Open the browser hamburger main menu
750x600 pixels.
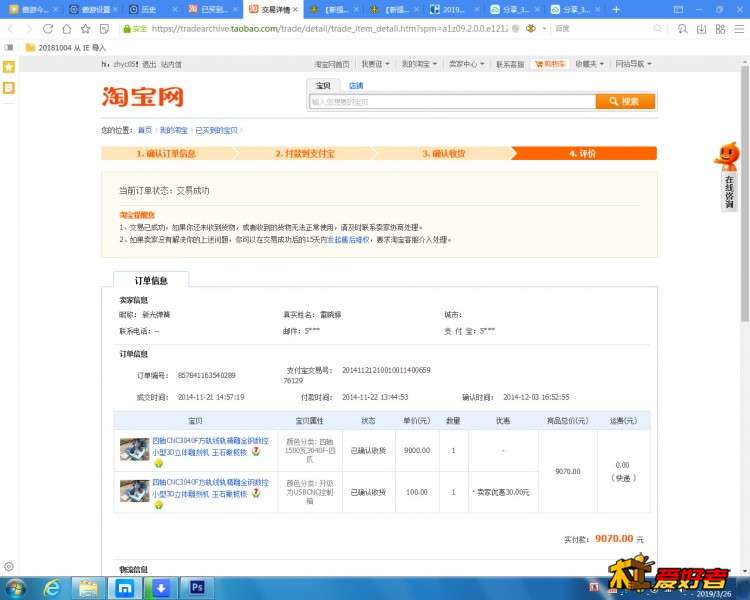(x=739, y=29)
